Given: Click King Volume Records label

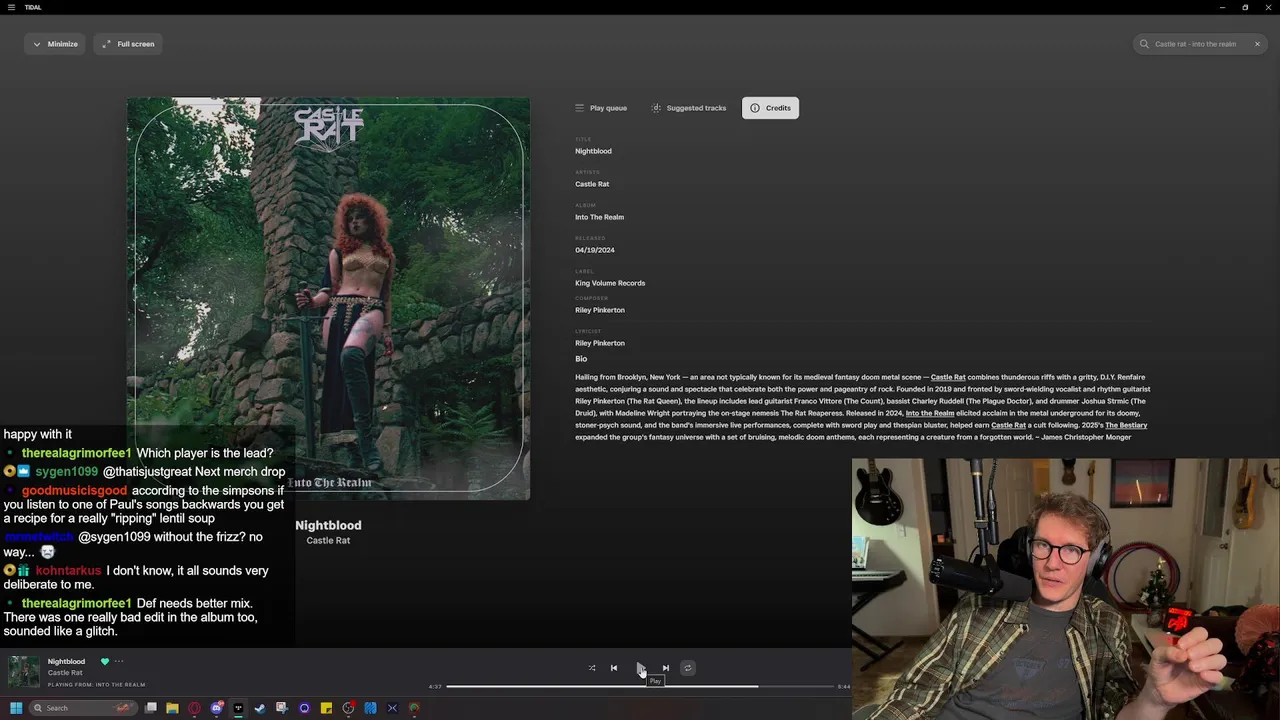Looking at the screenshot, I should point(610,283).
